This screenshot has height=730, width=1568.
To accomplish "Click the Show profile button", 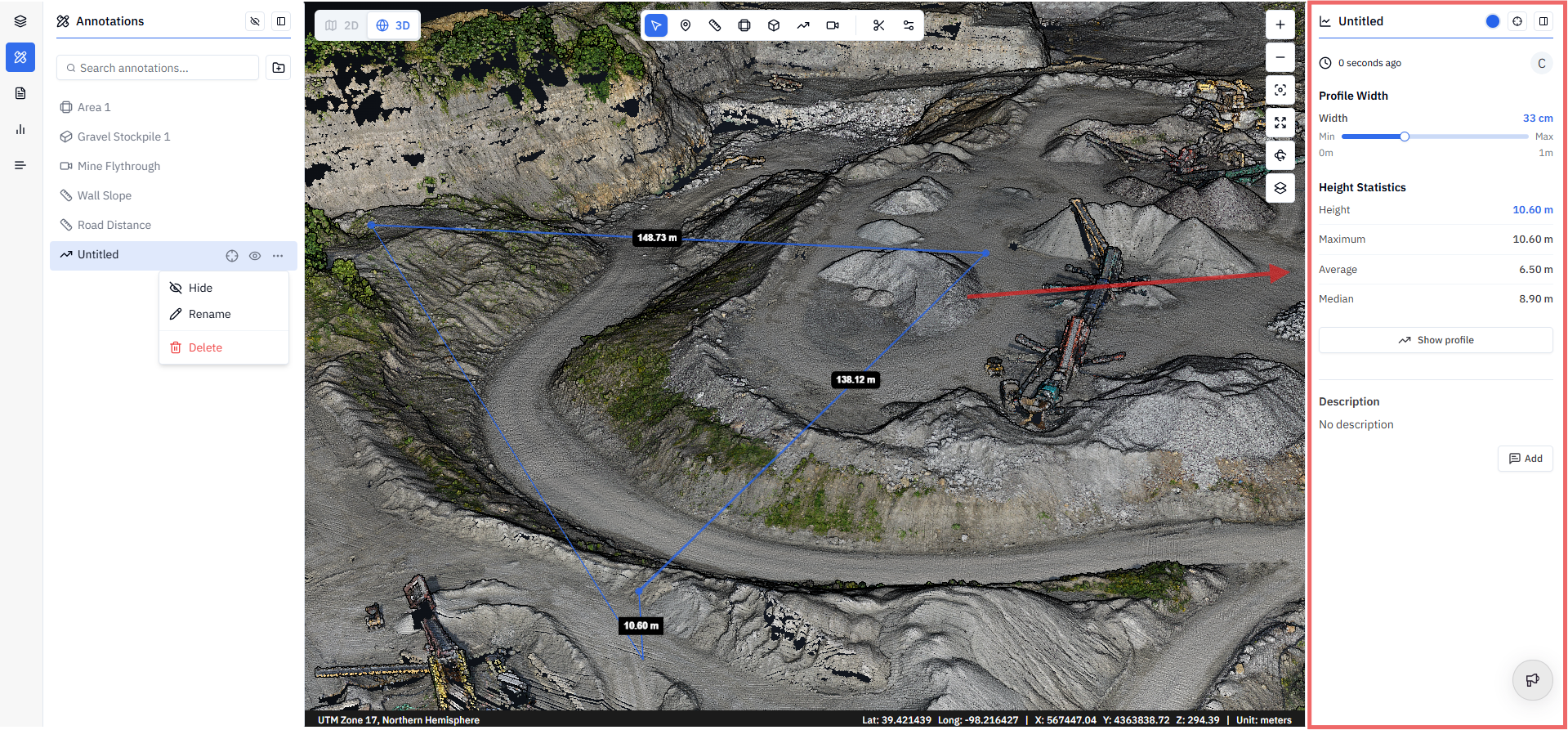I will [1436, 340].
